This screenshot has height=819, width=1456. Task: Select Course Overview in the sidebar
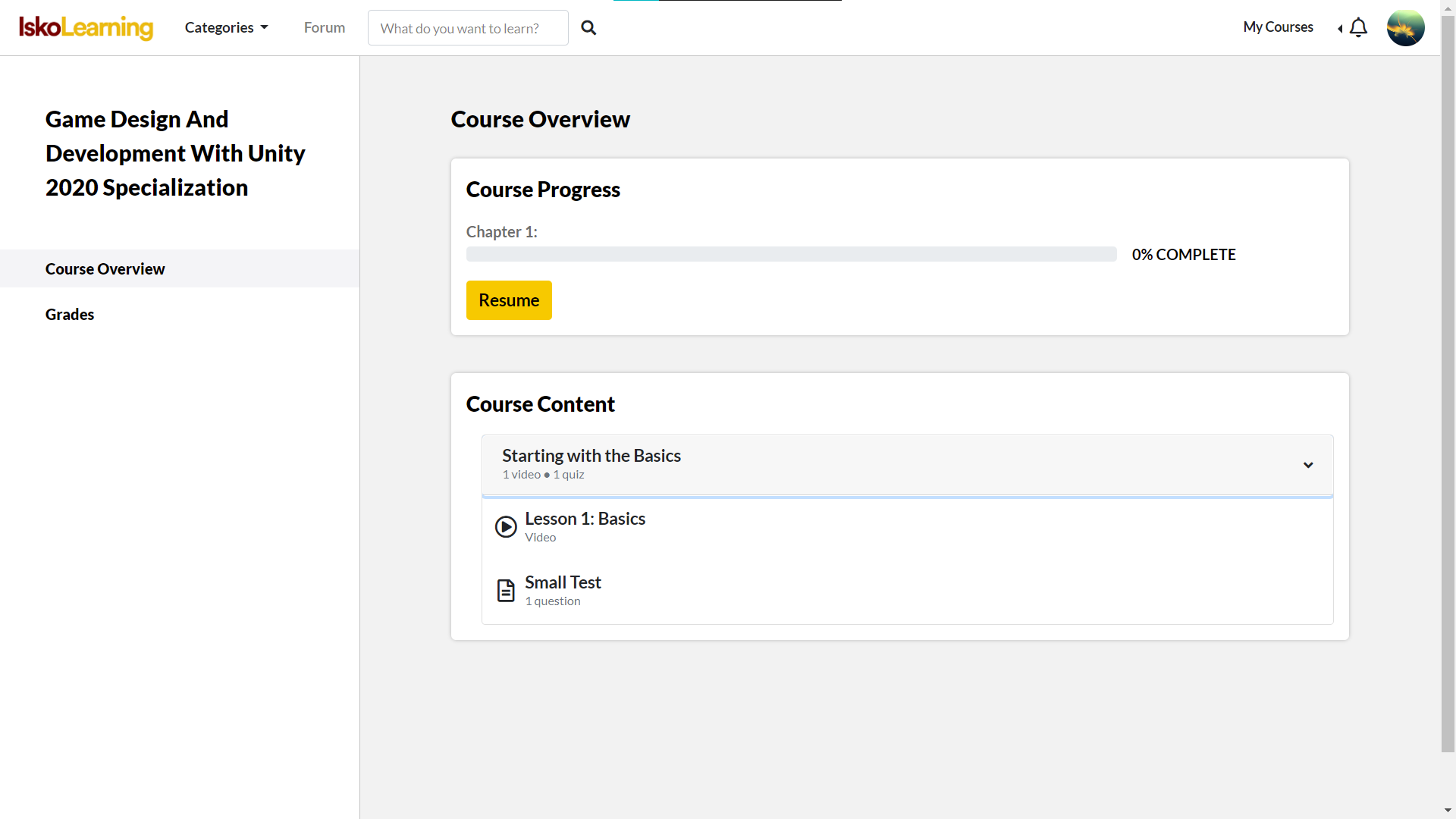point(105,269)
